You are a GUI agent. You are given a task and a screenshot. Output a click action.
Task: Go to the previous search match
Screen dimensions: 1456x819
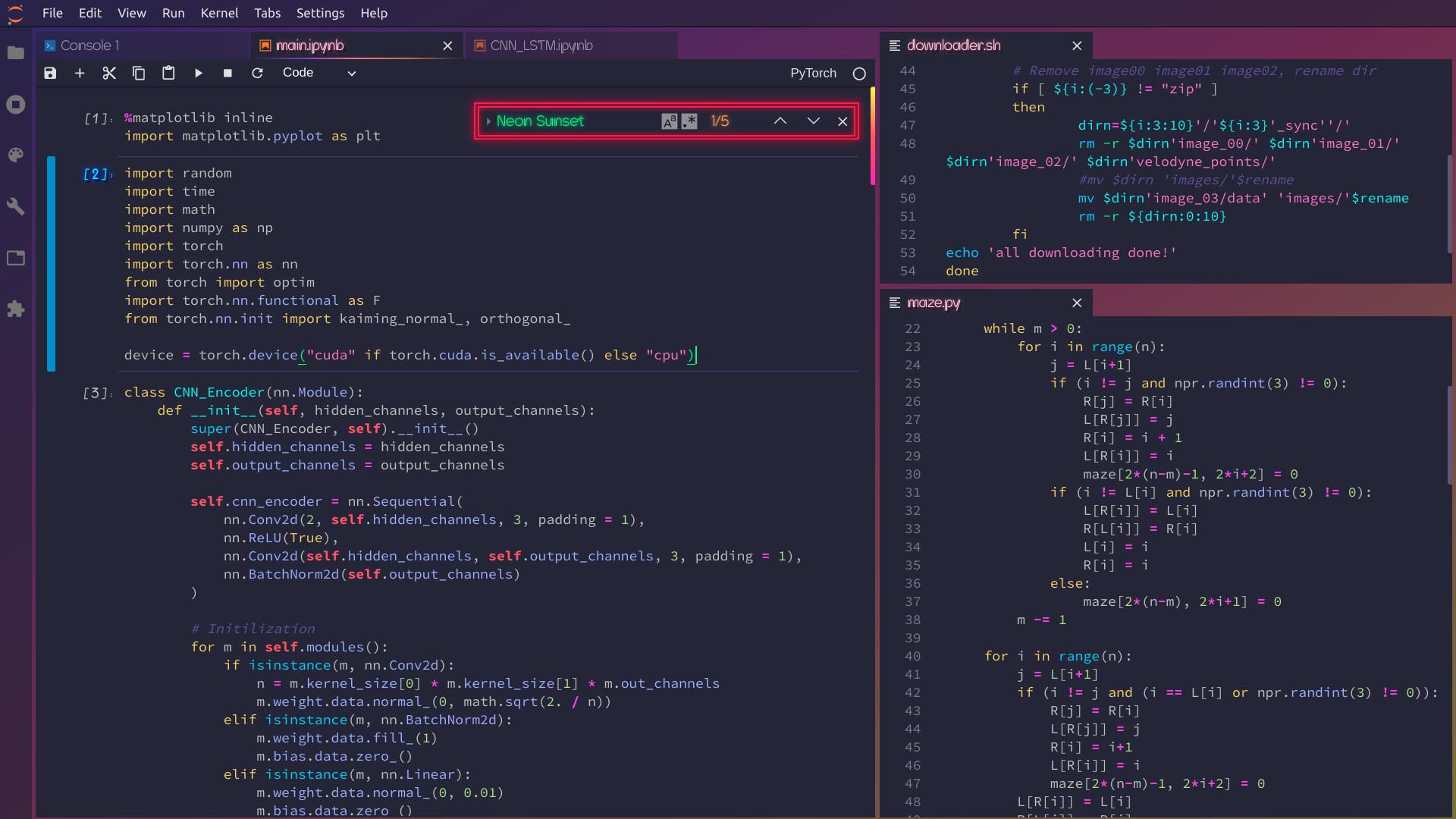(x=780, y=121)
